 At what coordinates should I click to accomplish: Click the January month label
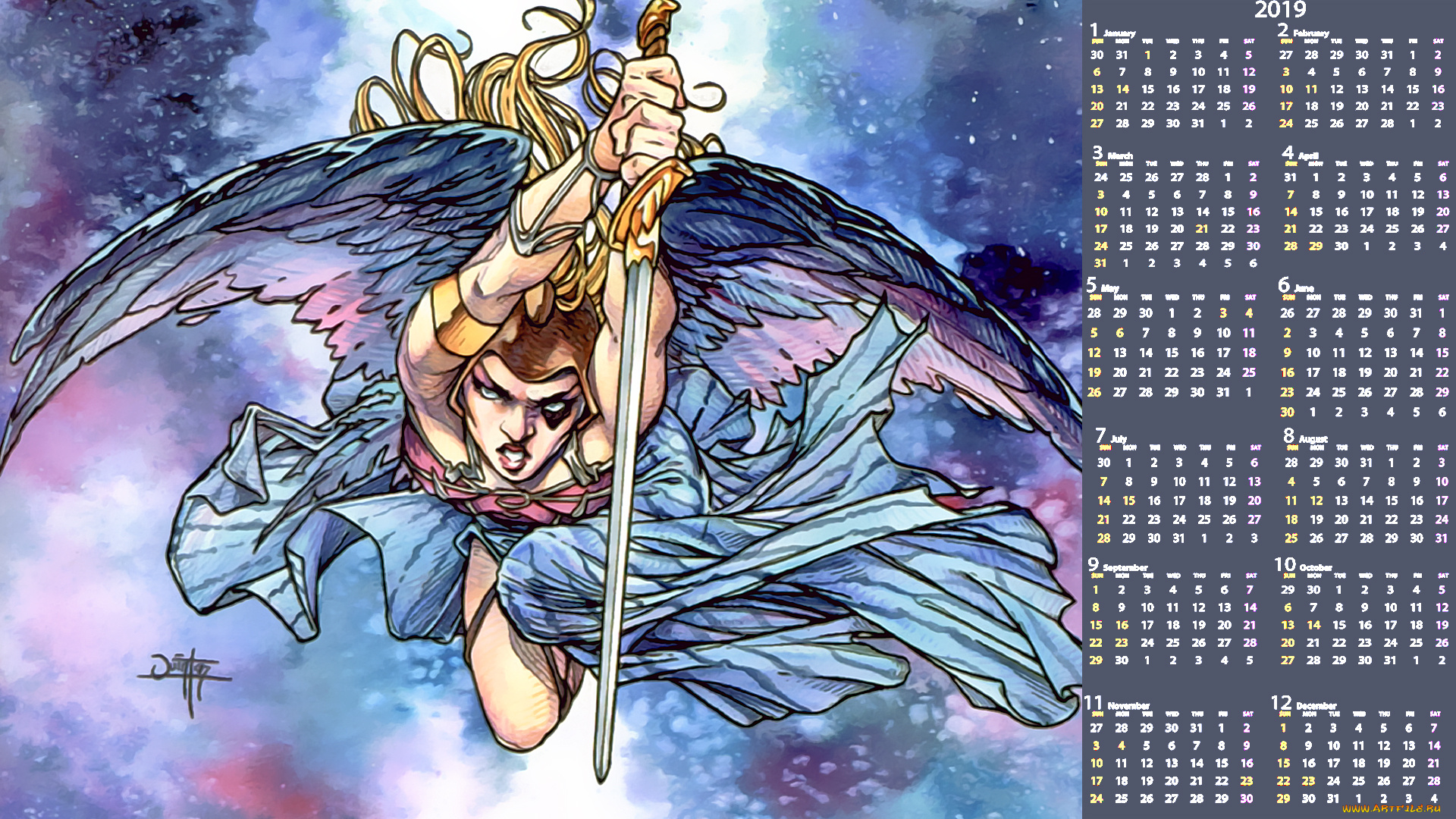pos(1119,33)
